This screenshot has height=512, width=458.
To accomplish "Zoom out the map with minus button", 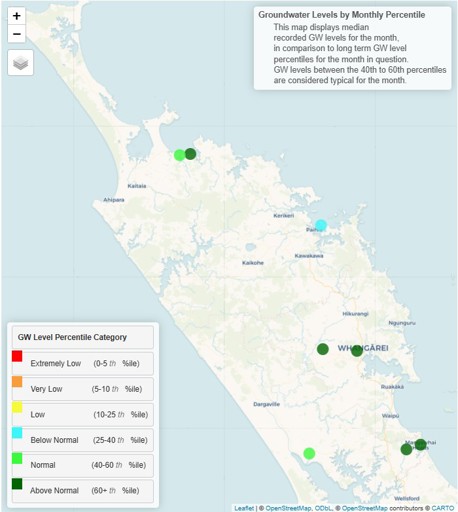I will tap(17, 34).
